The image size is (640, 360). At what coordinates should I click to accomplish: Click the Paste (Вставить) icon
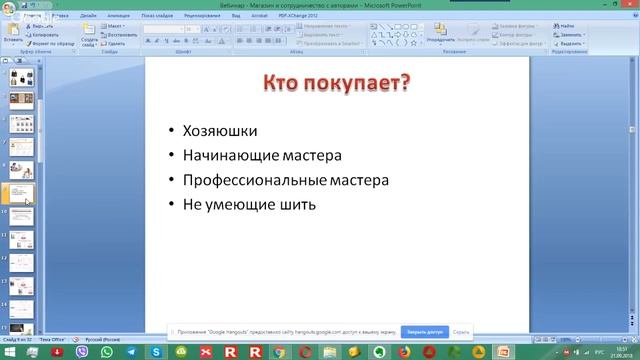[x=13, y=30]
